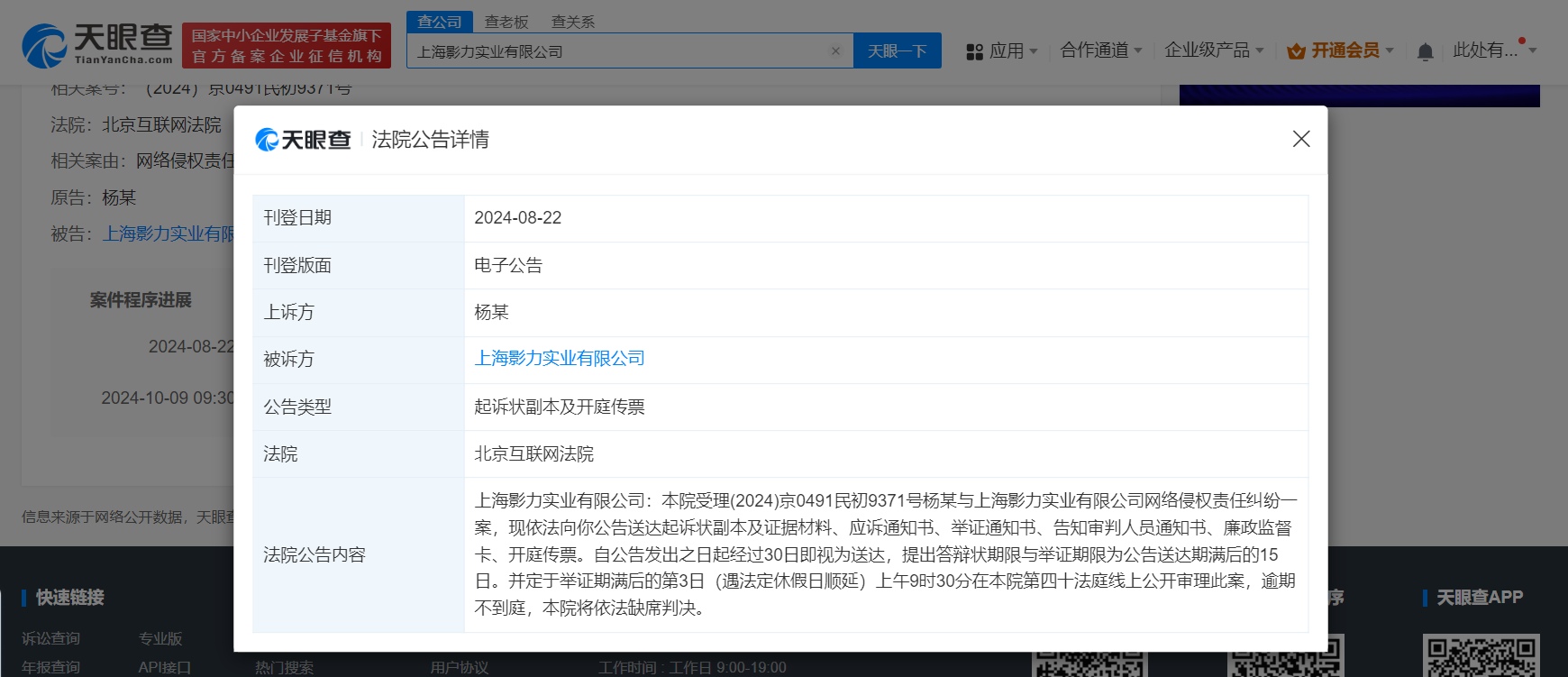Click the 法院公告内容 row label
This screenshot has height=677, width=1568.
pos(359,554)
